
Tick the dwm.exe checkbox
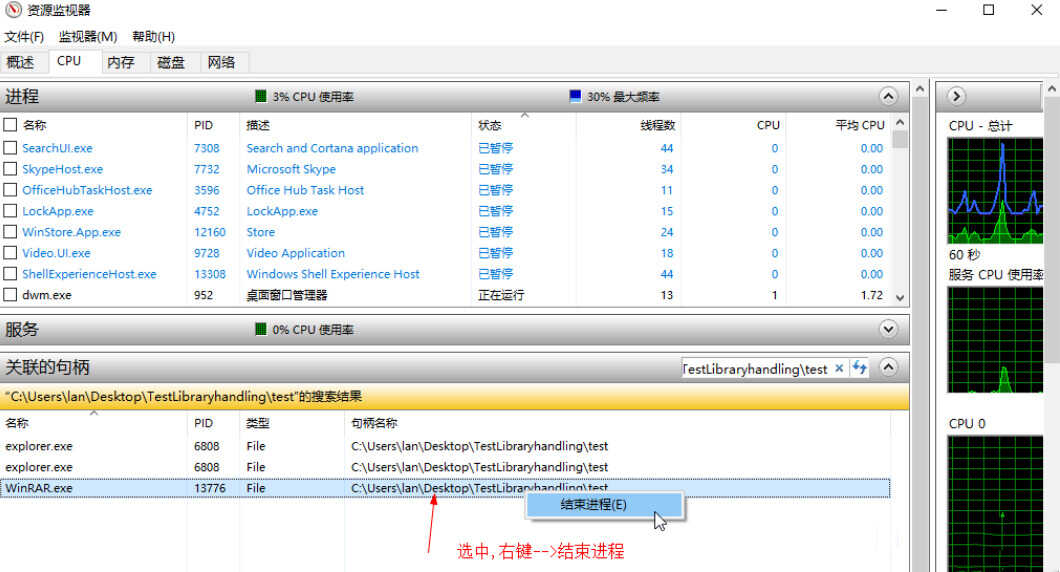pos(10,295)
